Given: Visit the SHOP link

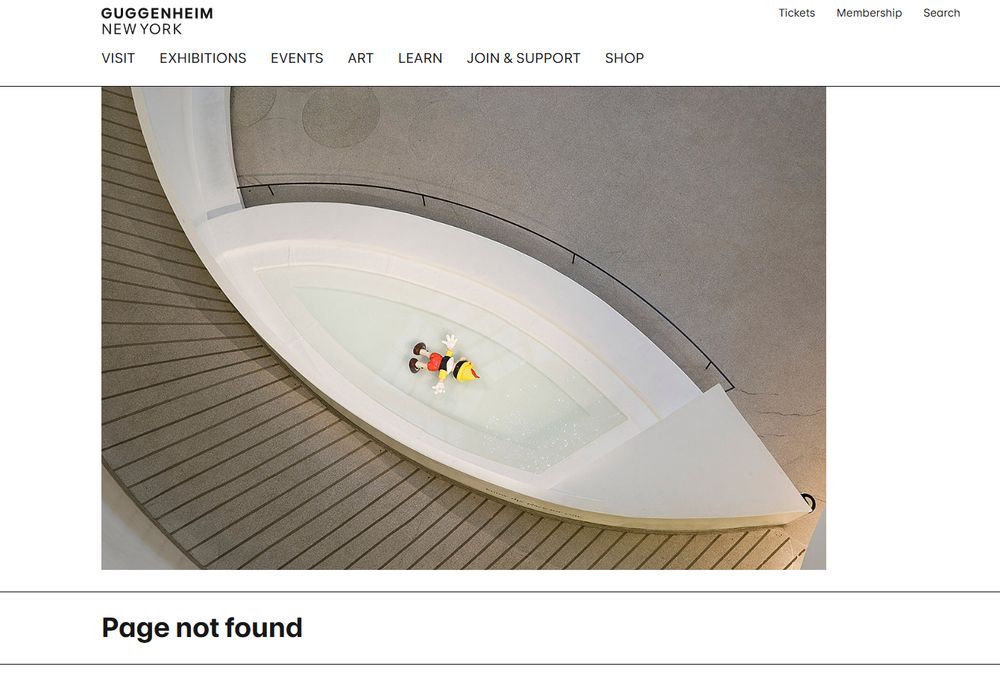Looking at the screenshot, I should (624, 58).
